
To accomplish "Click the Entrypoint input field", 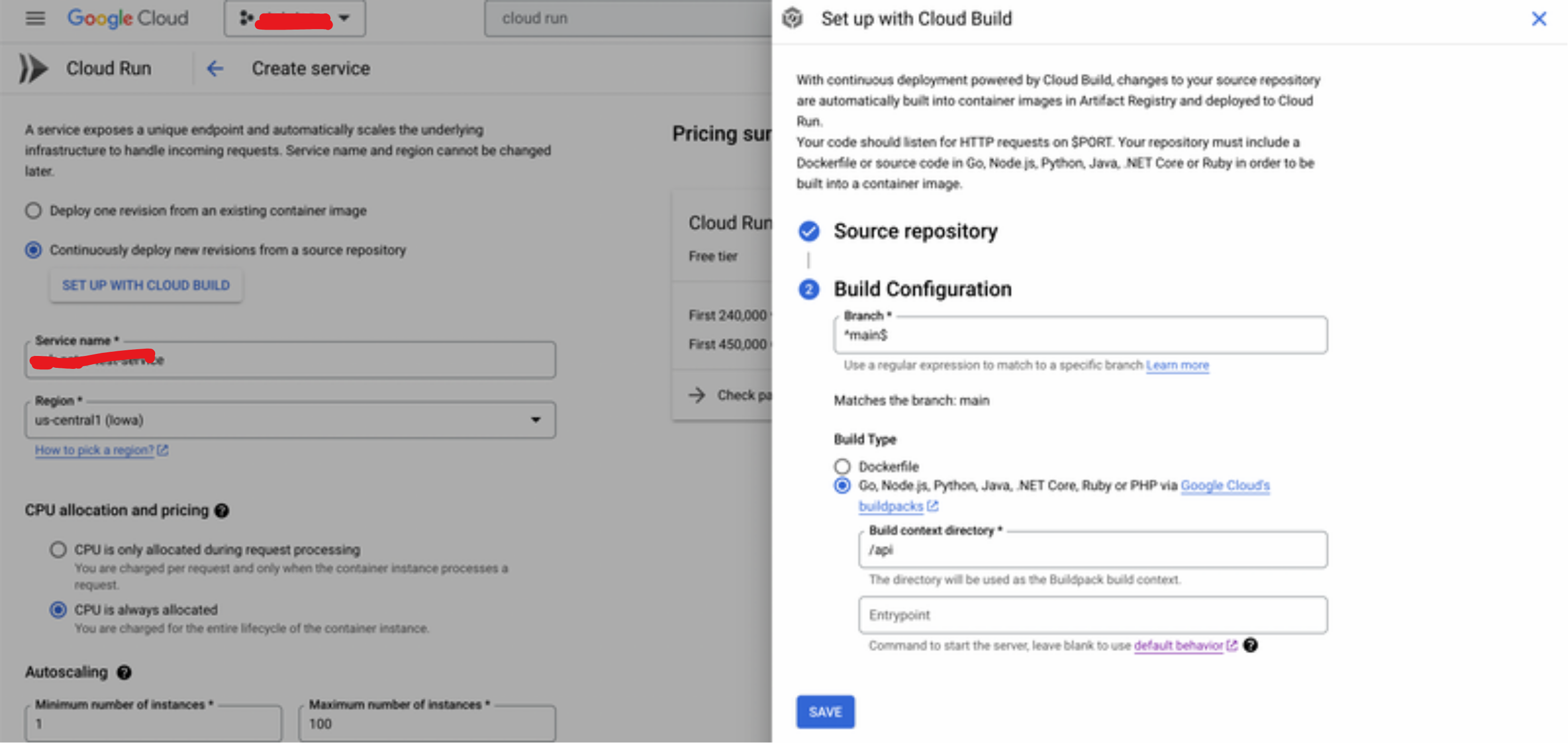I will click(1093, 615).
